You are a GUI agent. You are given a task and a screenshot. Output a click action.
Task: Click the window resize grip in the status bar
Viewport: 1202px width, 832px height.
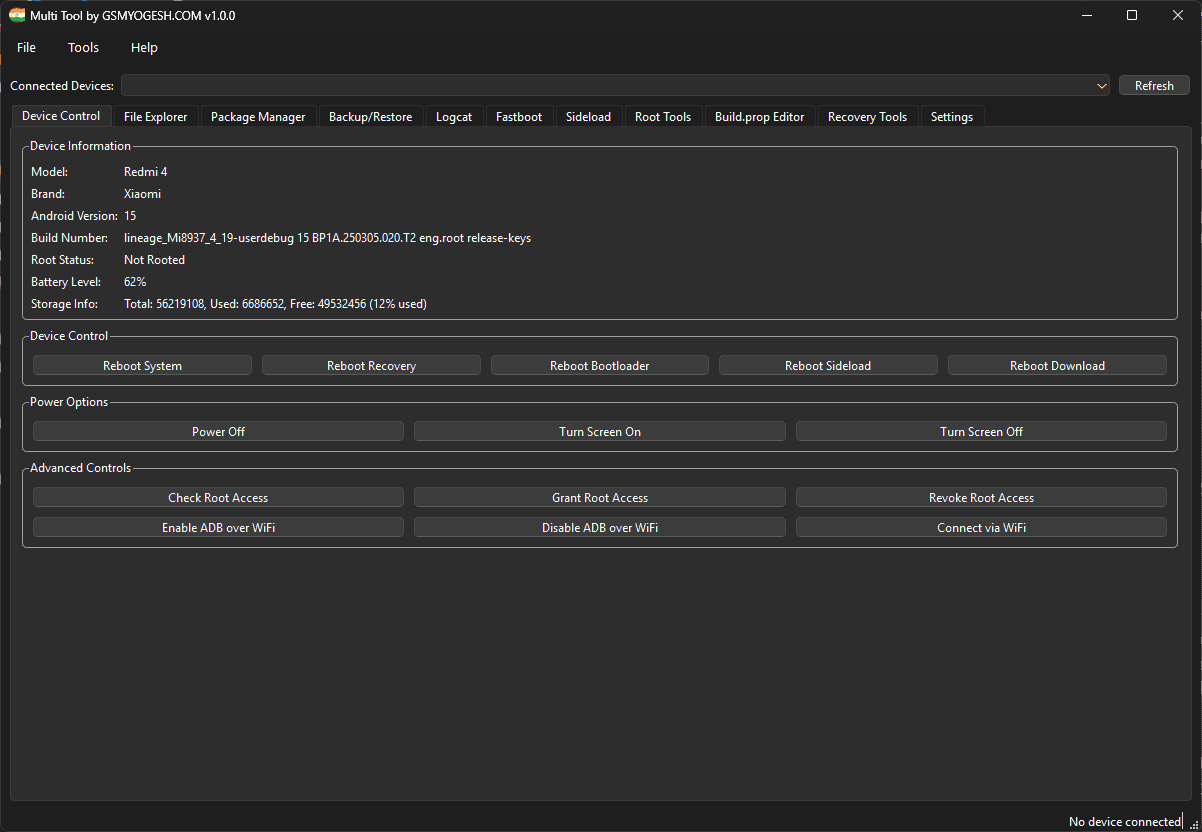point(1193,823)
